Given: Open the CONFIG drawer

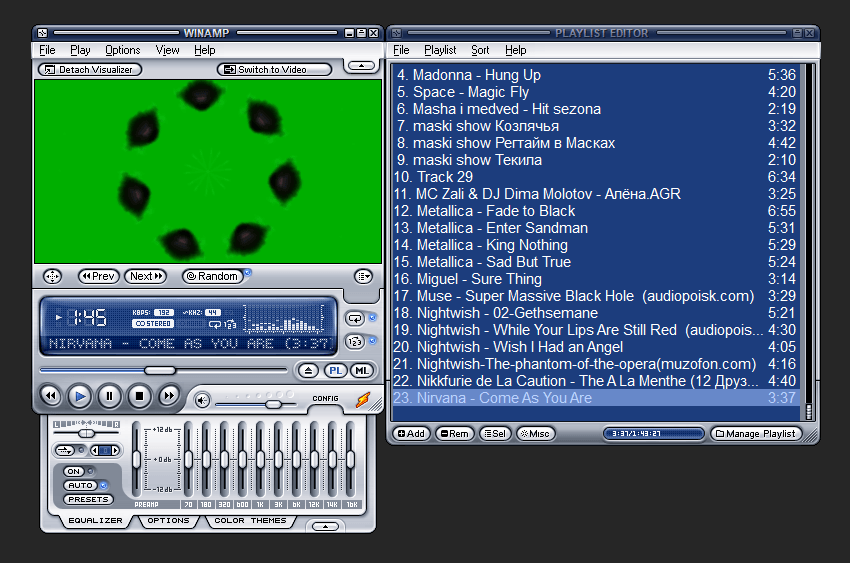Looking at the screenshot, I should coord(325,398).
